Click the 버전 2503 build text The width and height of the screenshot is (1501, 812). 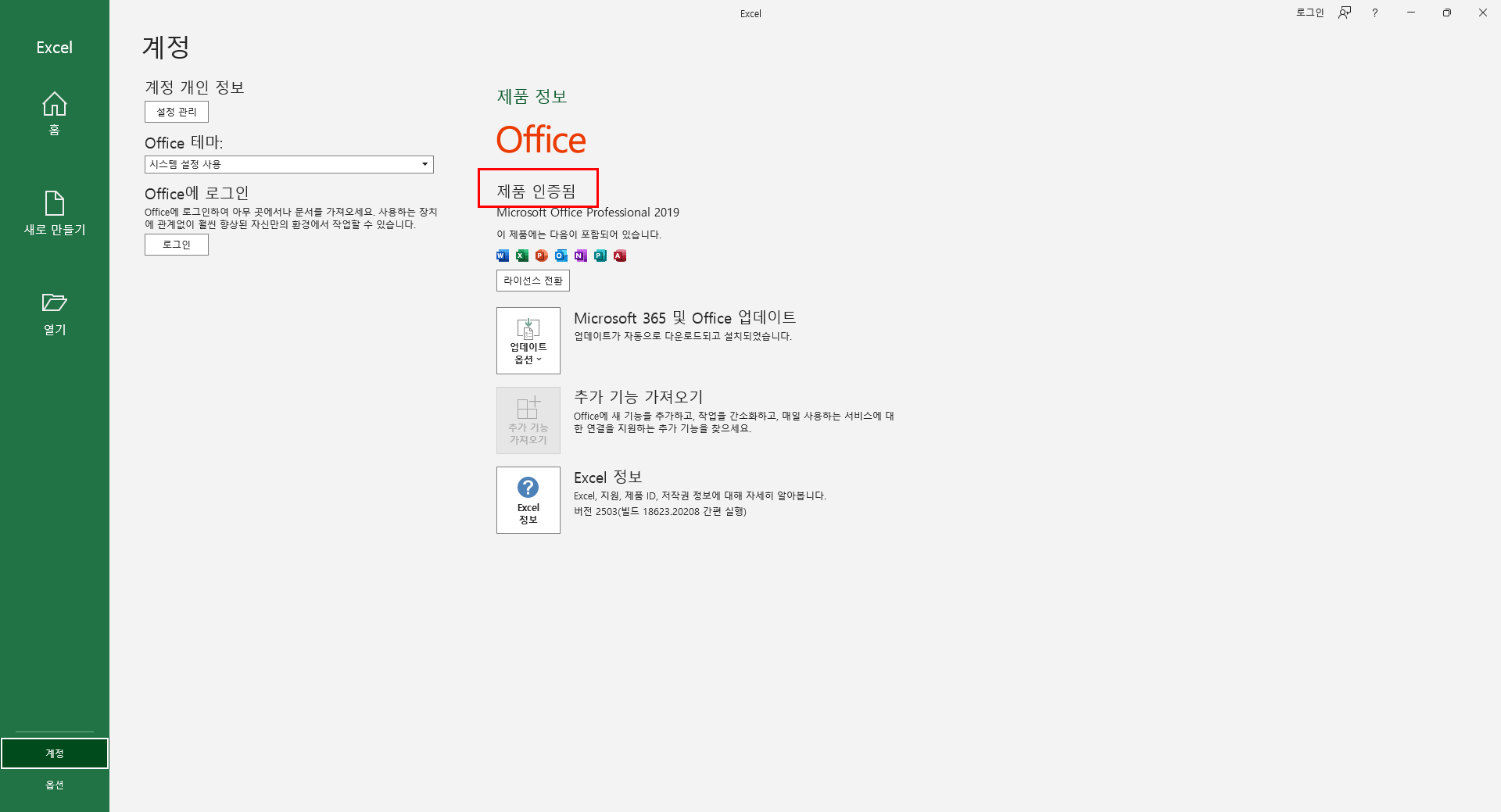[660, 512]
